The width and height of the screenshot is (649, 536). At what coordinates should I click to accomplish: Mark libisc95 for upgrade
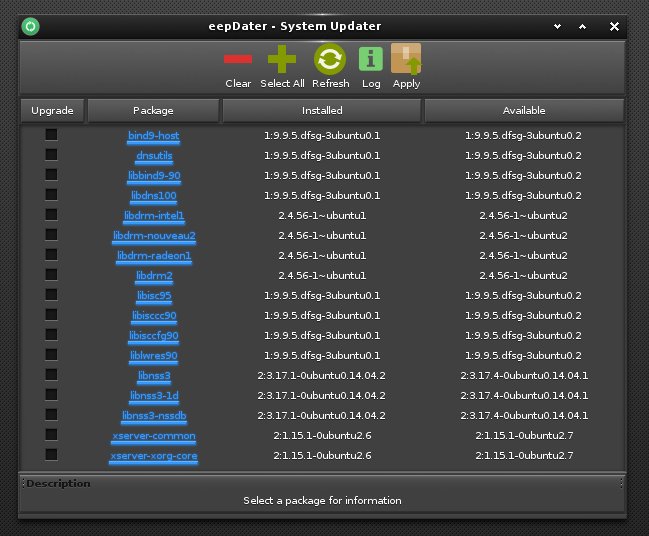[51, 294]
